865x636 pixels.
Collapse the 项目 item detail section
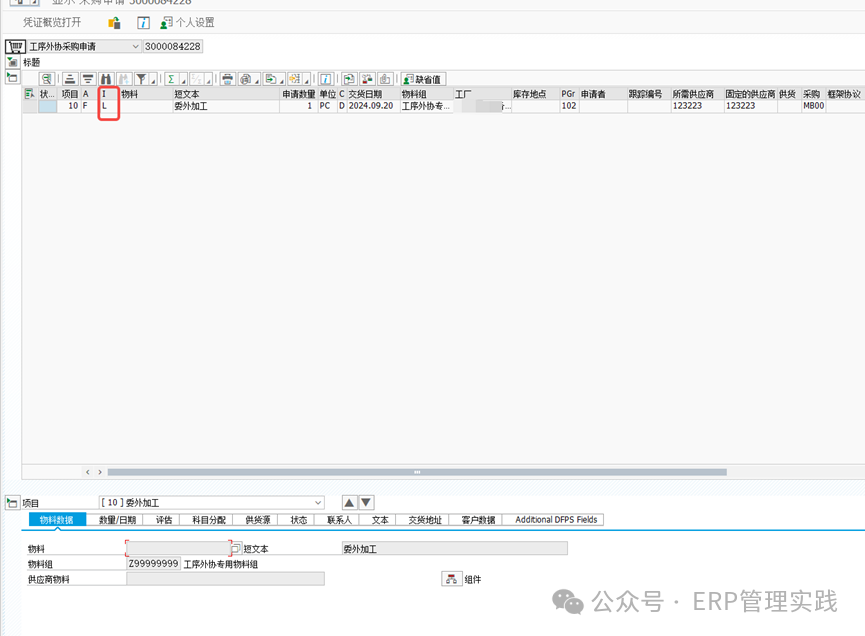(x=12, y=503)
